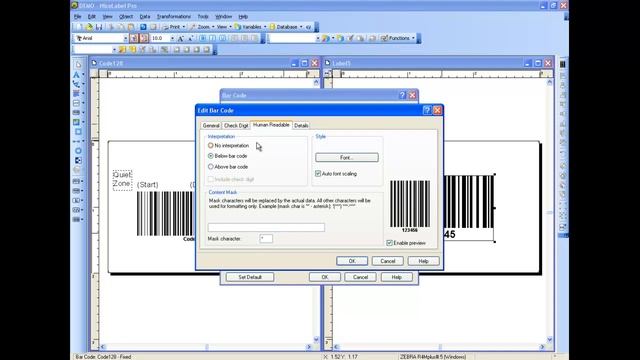Click the Font... button
The image size is (640, 360).
[347, 158]
